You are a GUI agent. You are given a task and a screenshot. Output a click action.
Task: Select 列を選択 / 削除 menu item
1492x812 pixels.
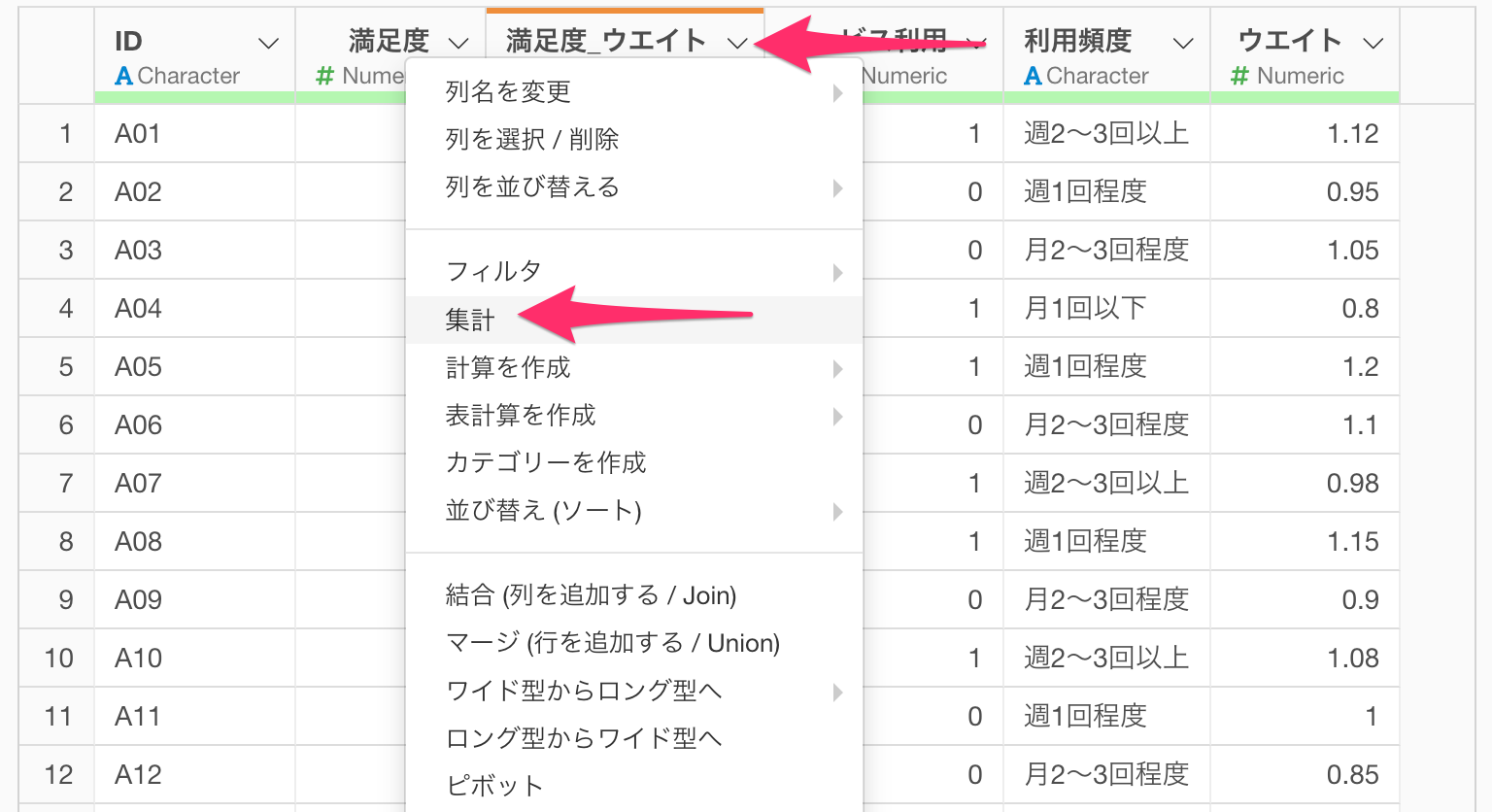tap(531, 140)
